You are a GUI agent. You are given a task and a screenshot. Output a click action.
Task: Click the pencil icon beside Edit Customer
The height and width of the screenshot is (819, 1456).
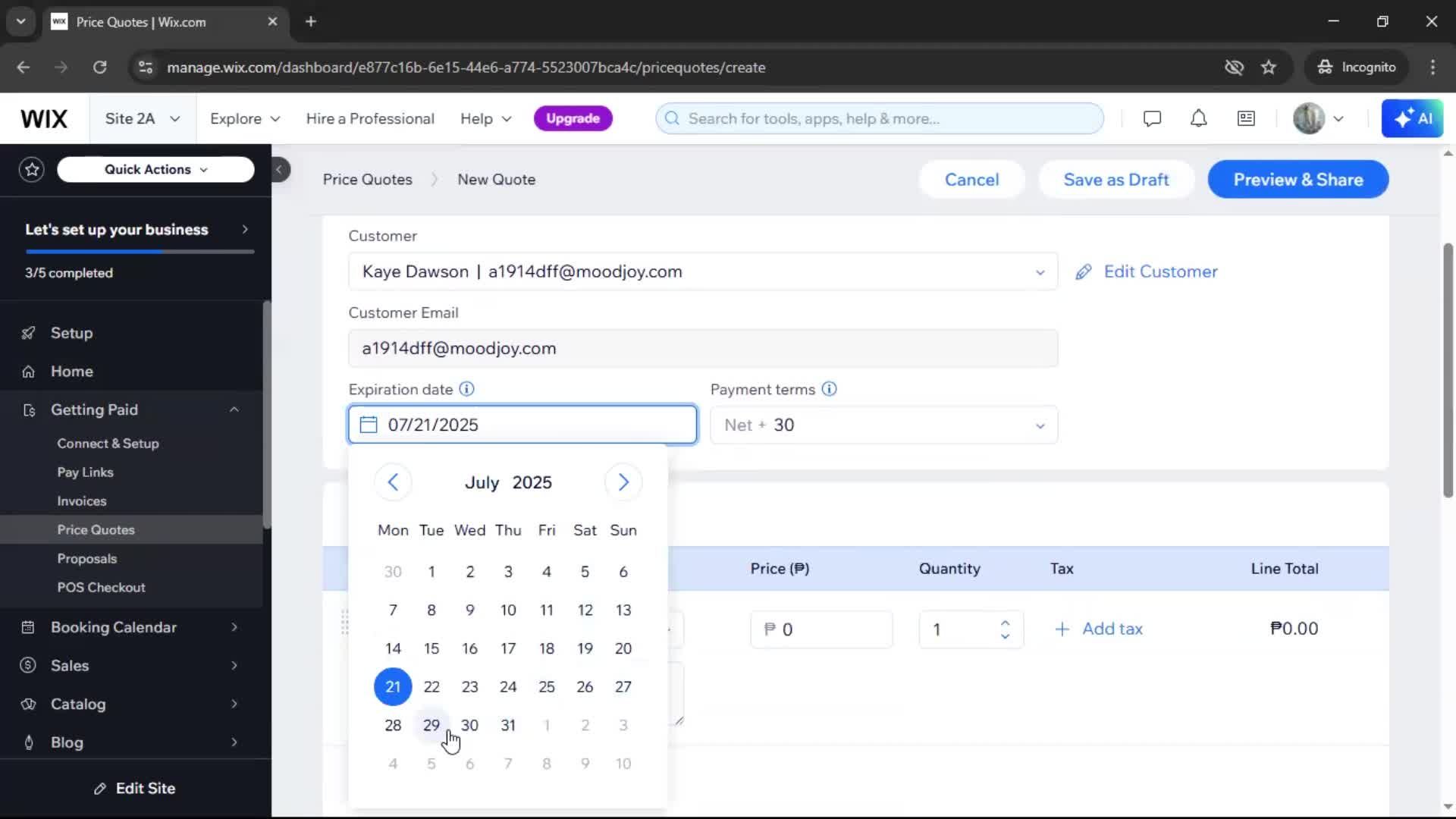click(x=1084, y=272)
